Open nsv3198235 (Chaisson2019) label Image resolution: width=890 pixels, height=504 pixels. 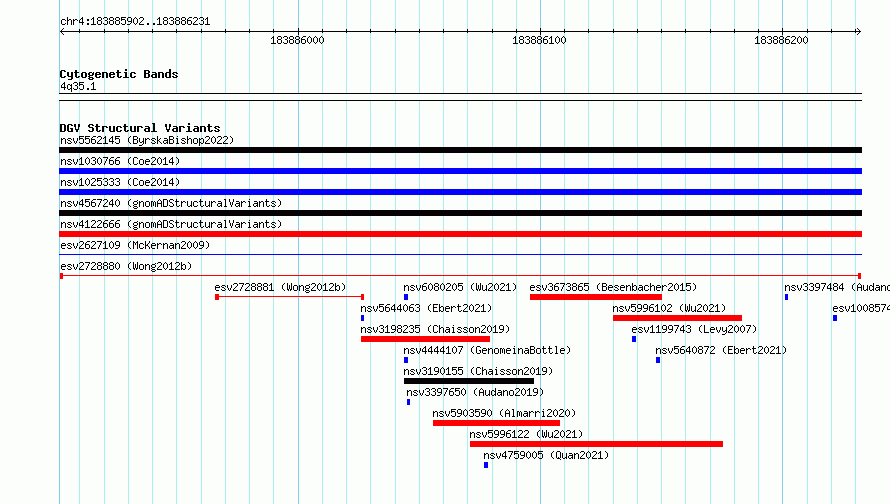click(x=435, y=329)
